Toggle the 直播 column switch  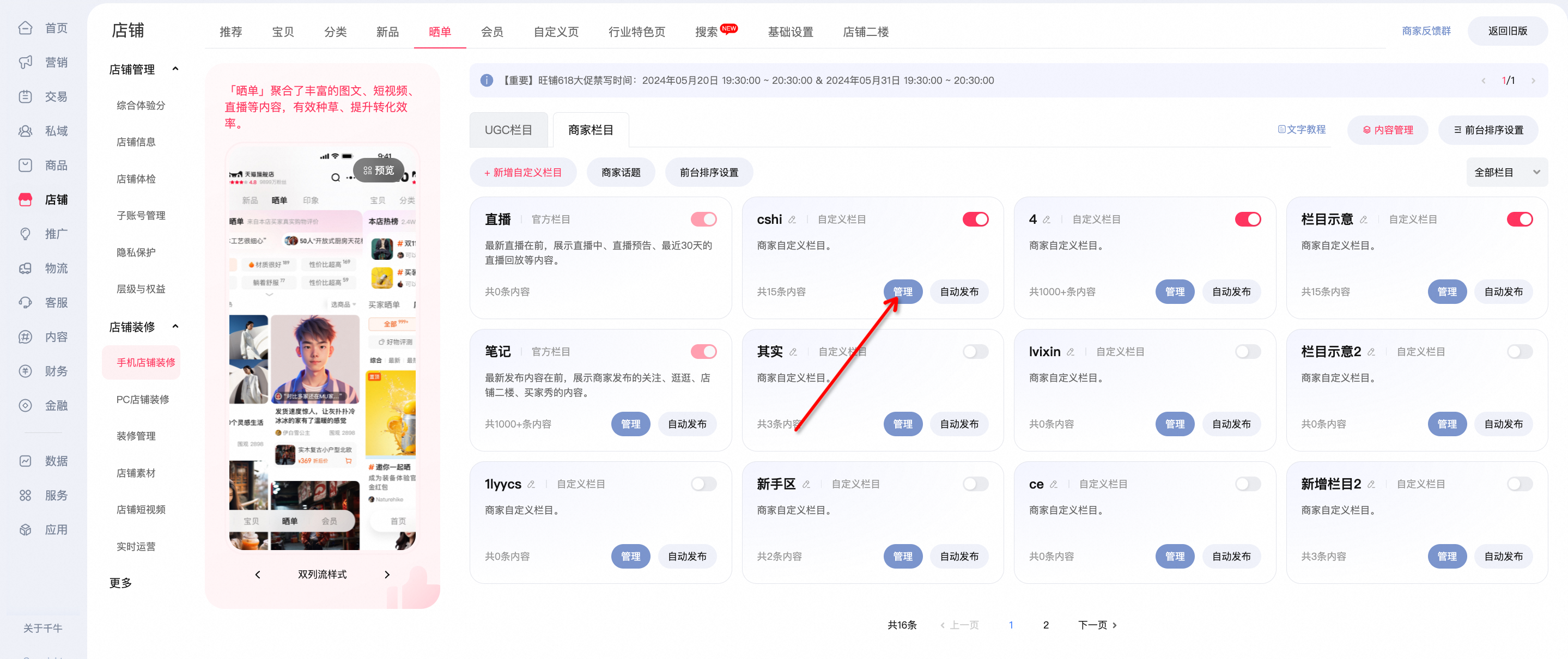[x=704, y=219]
